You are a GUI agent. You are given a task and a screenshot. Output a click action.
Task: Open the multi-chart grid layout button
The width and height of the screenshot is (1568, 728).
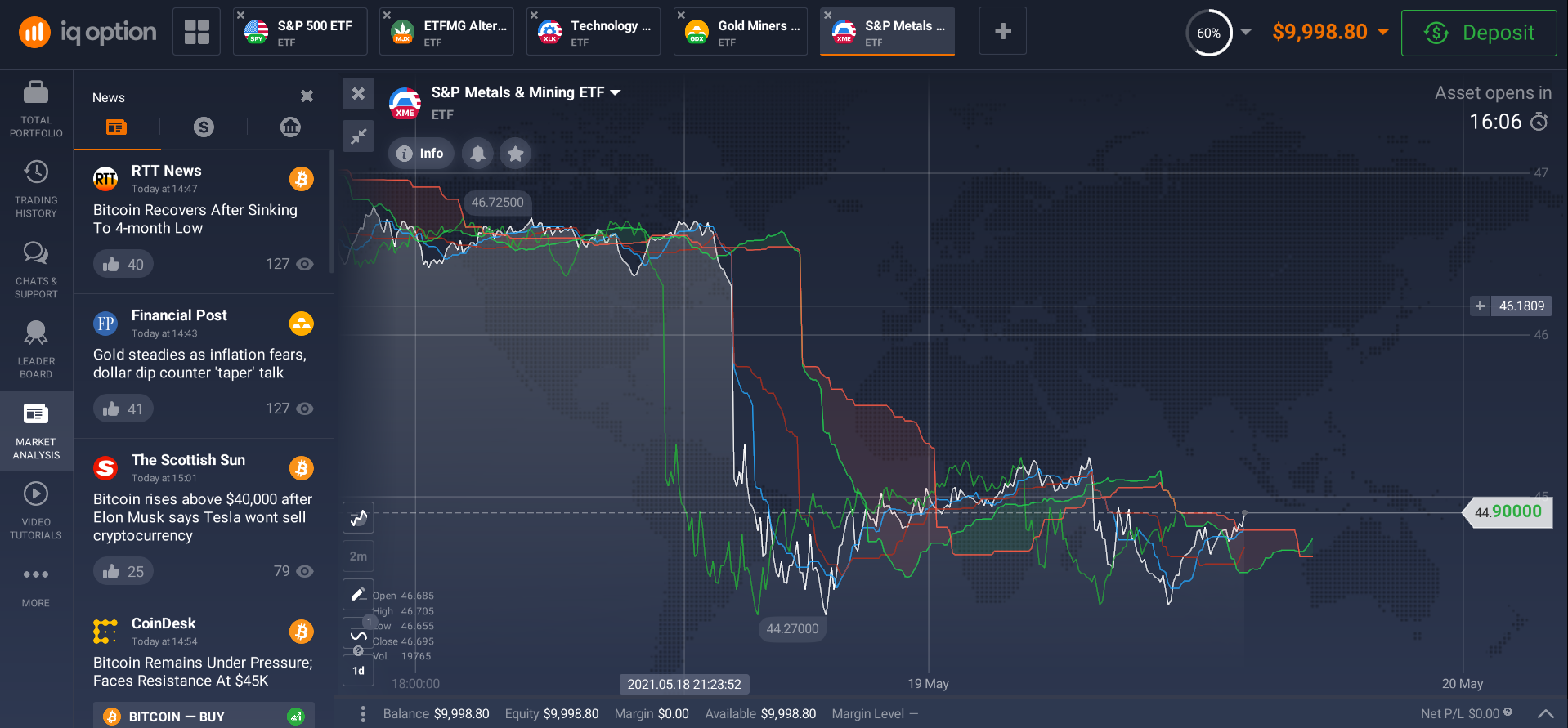pos(196,32)
